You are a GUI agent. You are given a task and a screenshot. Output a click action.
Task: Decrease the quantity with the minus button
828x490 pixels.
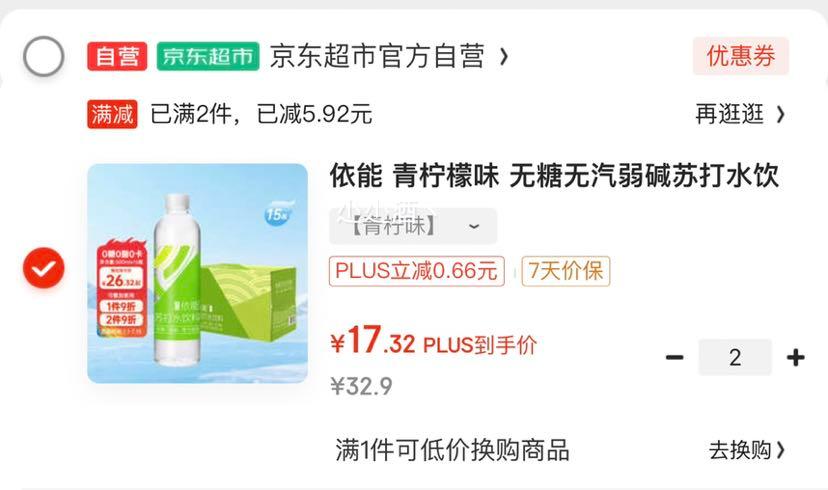pos(674,357)
